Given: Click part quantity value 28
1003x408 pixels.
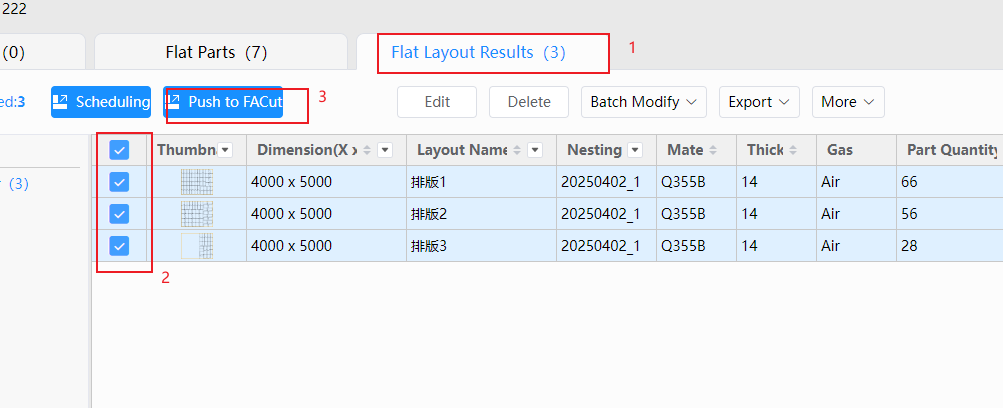Looking at the screenshot, I should coord(909,246).
